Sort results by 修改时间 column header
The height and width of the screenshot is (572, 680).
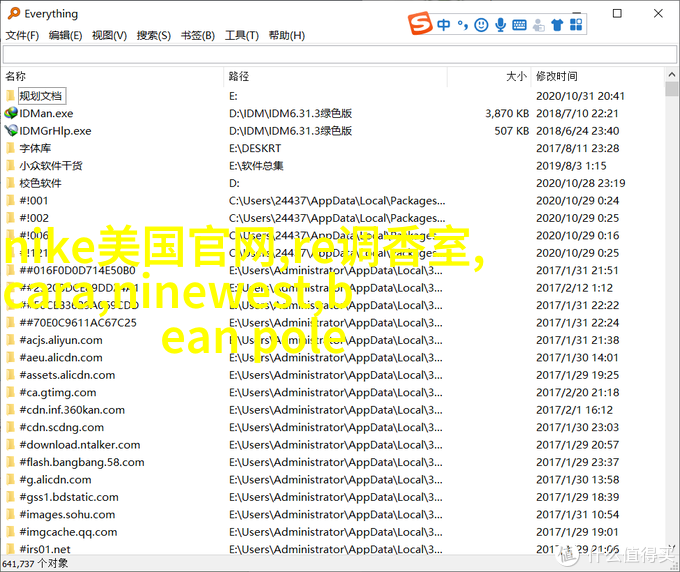(x=556, y=76)
